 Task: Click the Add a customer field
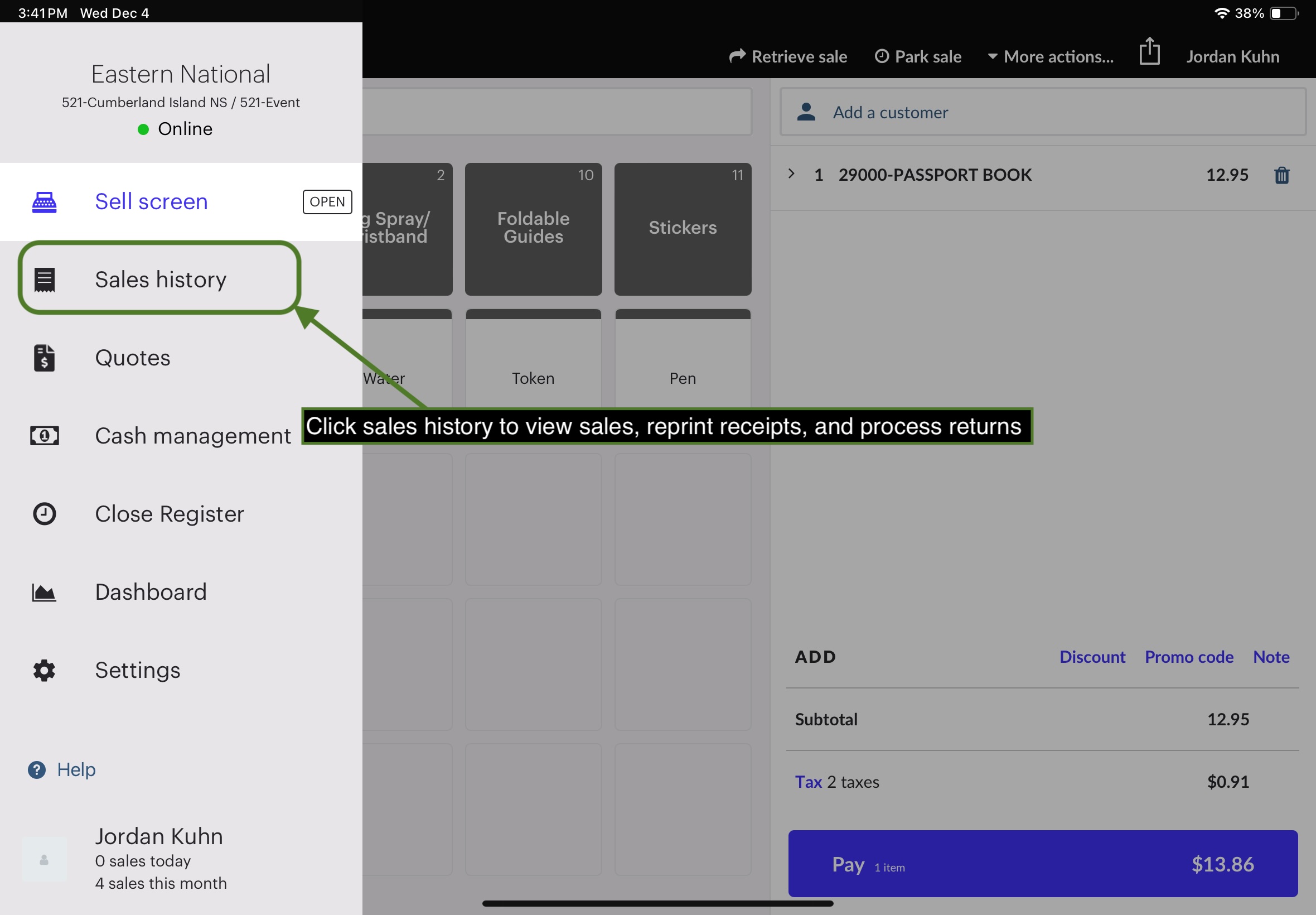click(x=1043, y=112)
